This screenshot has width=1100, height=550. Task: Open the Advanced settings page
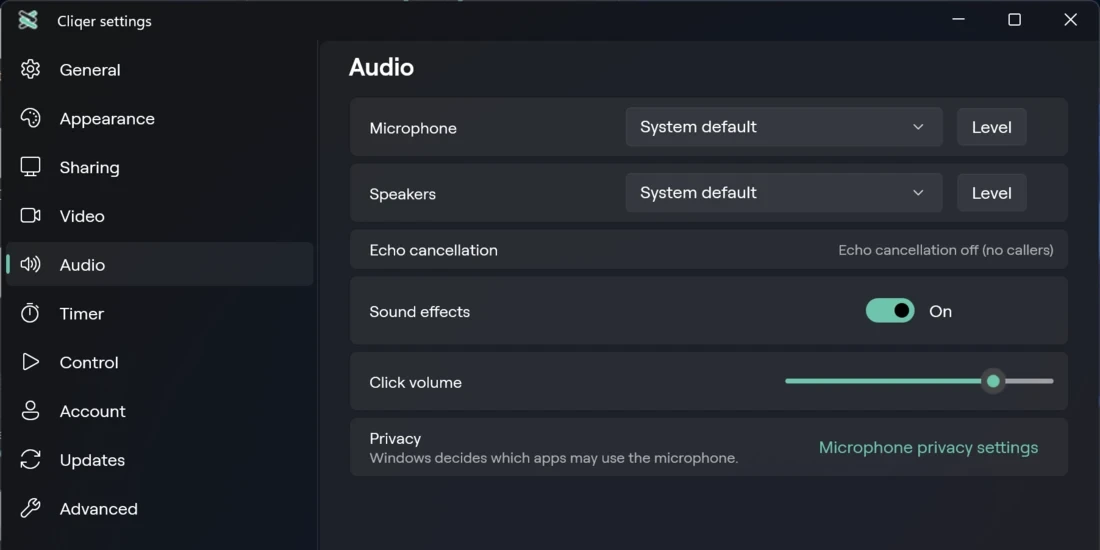(x=160, y=508)
